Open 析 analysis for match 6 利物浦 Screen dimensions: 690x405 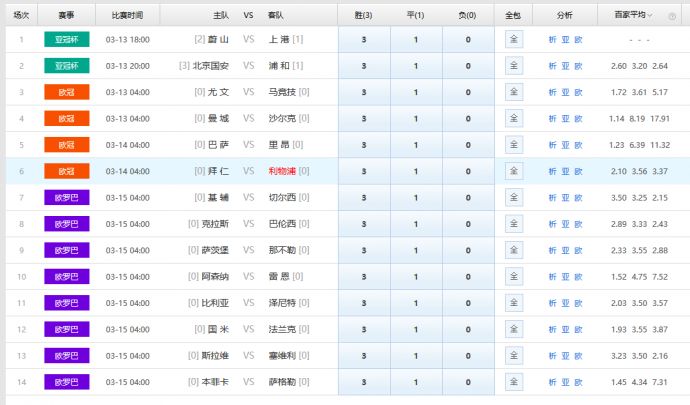[x=552, y=171]
